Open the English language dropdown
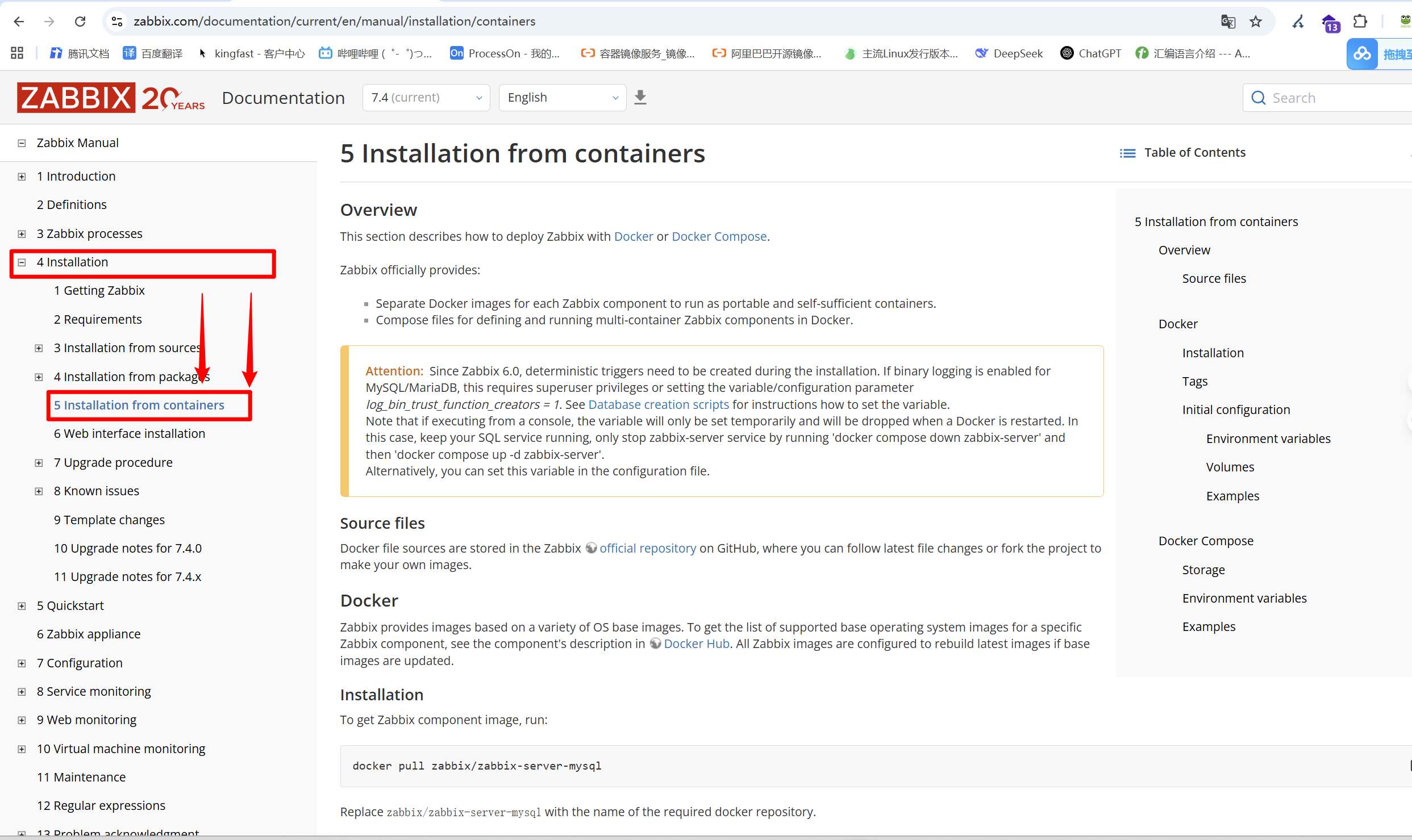This screenshot has height=840, width=1412. pos(563,98)
